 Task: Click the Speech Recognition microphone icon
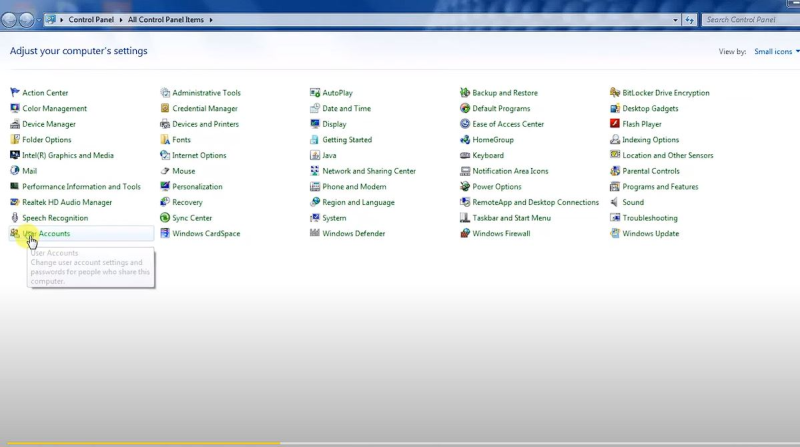click(x=14, y=217)
